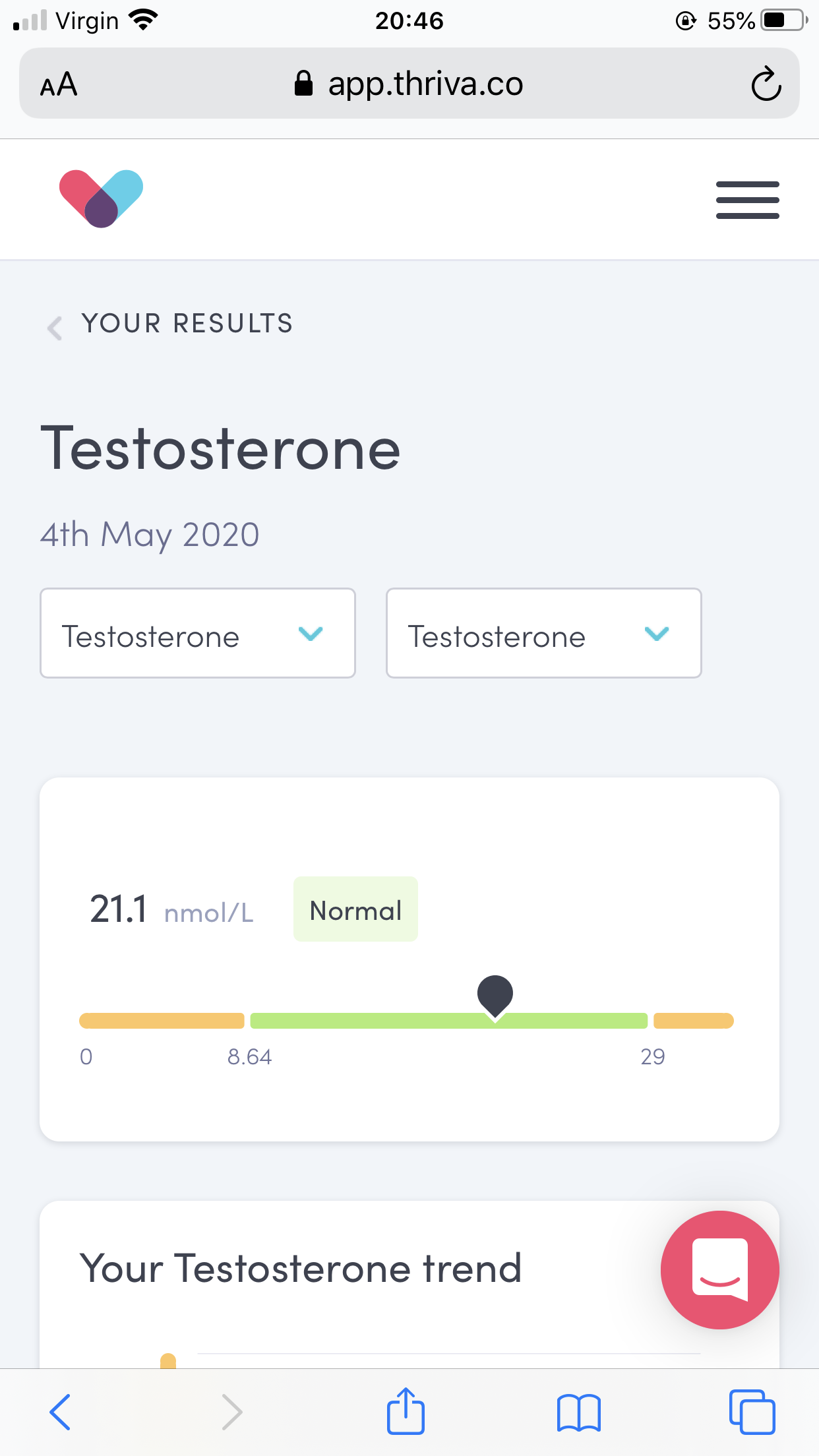
Task: Tap the Safari forward arrow
Action: (x=232, y=1412)
